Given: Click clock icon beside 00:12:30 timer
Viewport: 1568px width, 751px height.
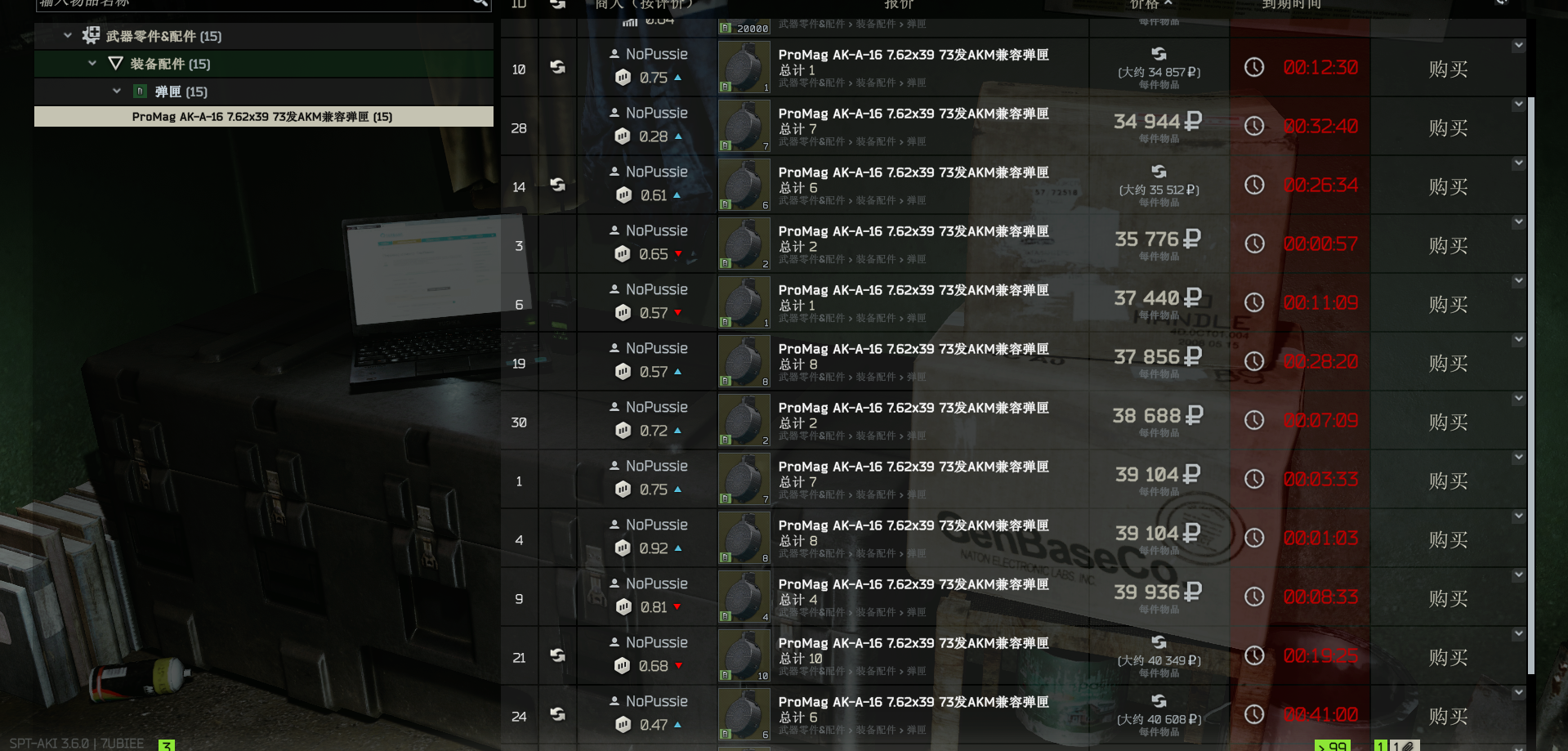Looking at the screenshot, I should (x=1254, y=67).
